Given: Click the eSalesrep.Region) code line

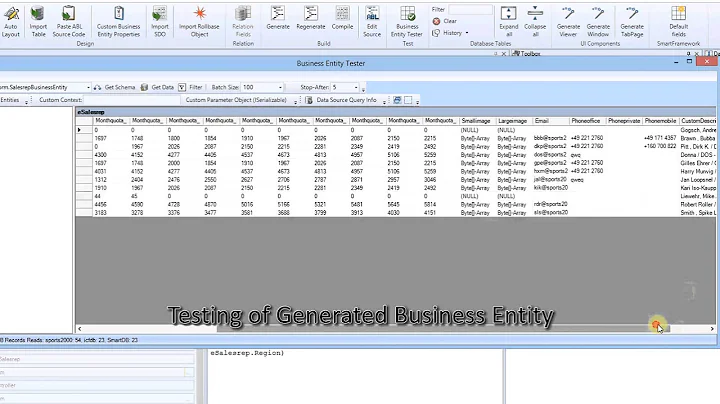Looking at the screenshot, I should coord(247,353).
